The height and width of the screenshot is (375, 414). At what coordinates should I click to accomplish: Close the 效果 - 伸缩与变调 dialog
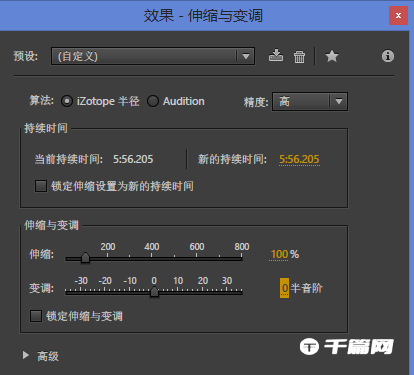[398, 15]
